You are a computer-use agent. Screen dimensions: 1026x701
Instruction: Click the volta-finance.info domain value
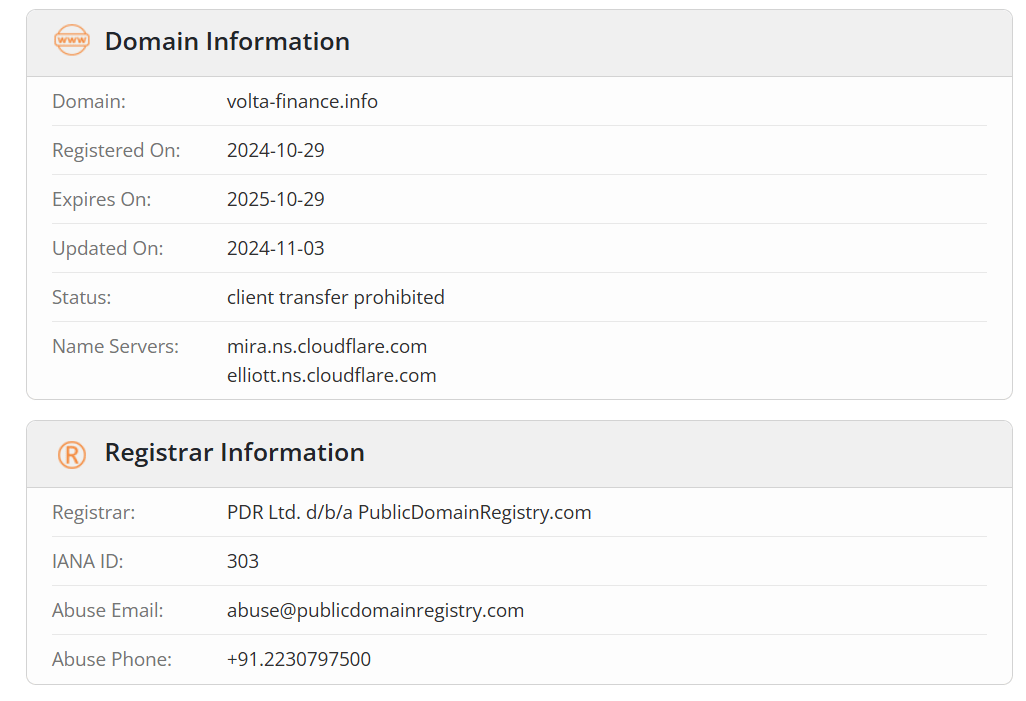pos(302,101)
